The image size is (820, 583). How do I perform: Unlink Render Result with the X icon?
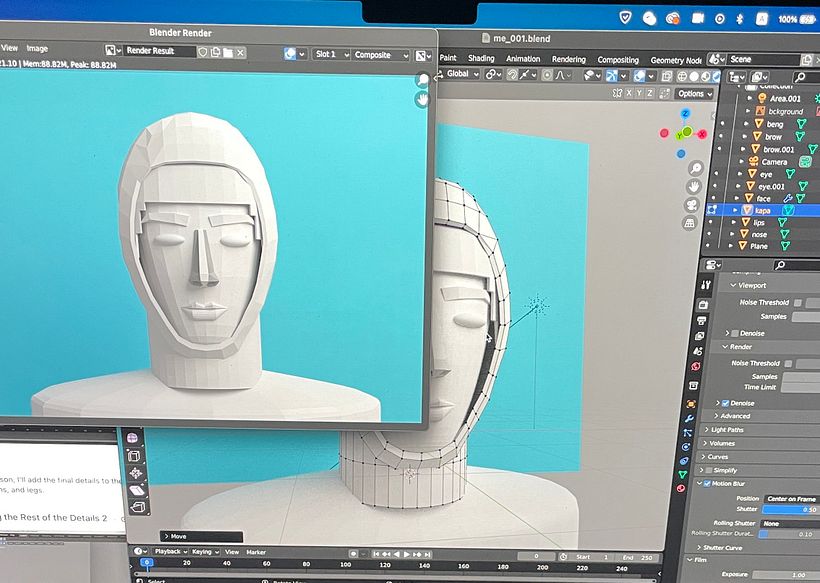241,52
